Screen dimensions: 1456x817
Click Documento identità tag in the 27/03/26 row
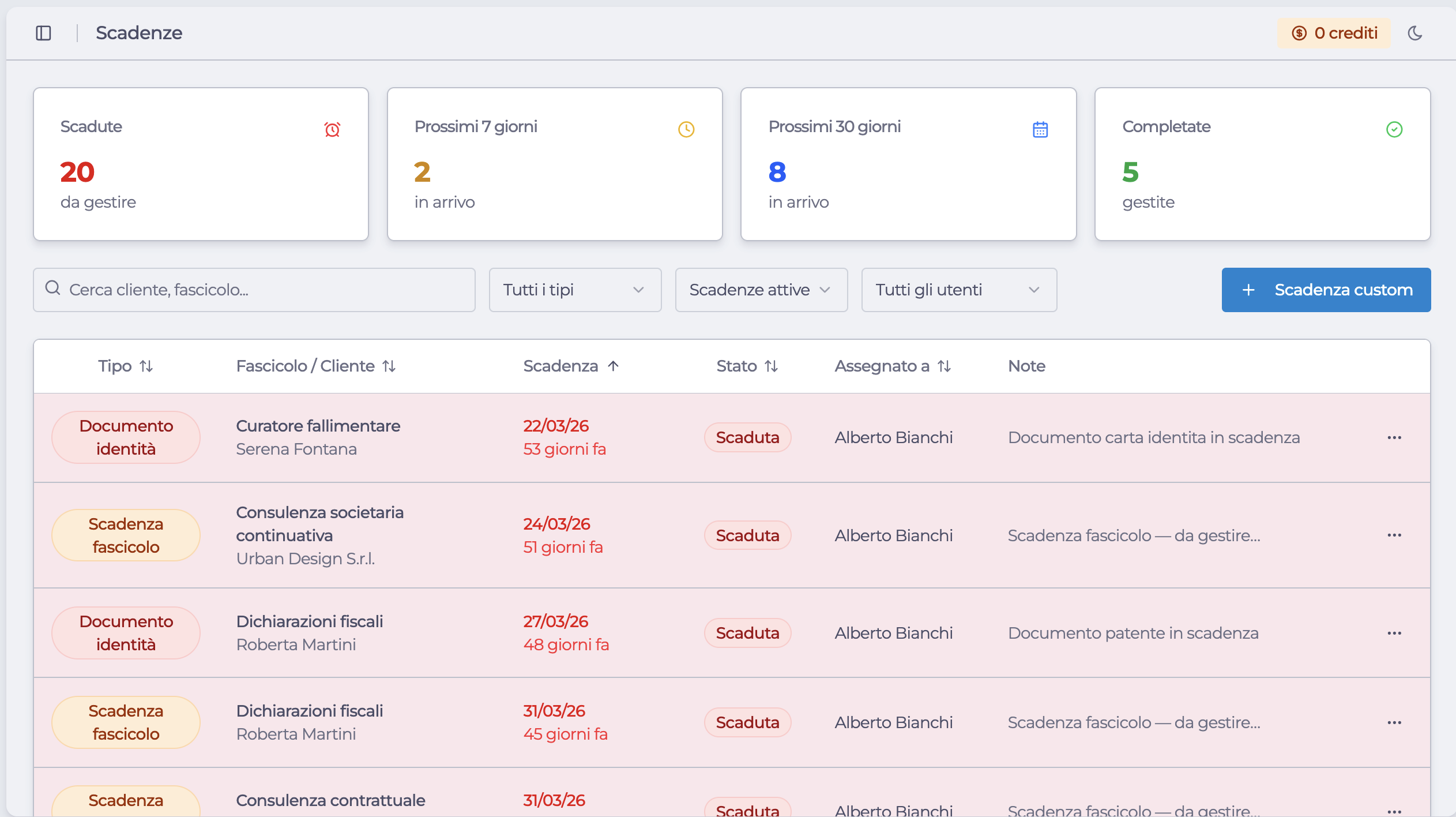tap(126, 633)
